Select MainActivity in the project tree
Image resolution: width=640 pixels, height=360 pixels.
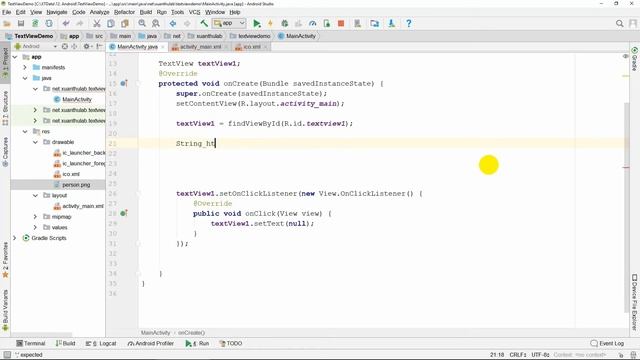[x=77, y=99]
